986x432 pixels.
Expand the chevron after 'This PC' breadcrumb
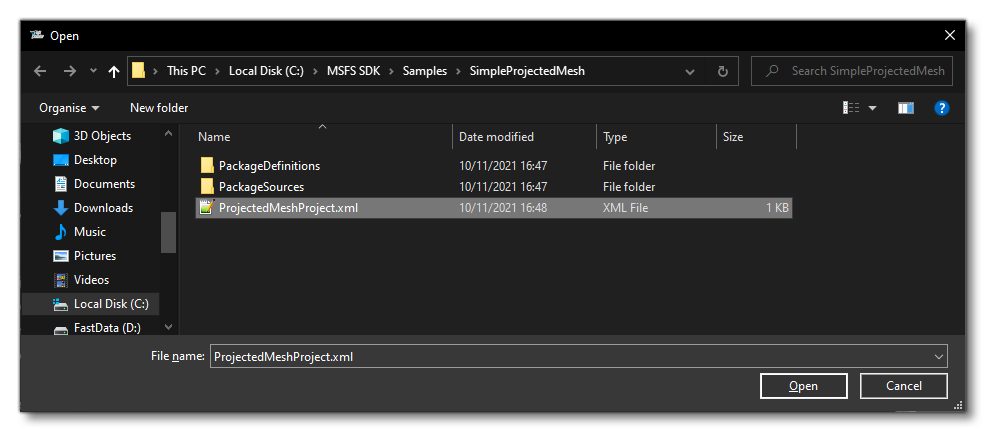217,71
